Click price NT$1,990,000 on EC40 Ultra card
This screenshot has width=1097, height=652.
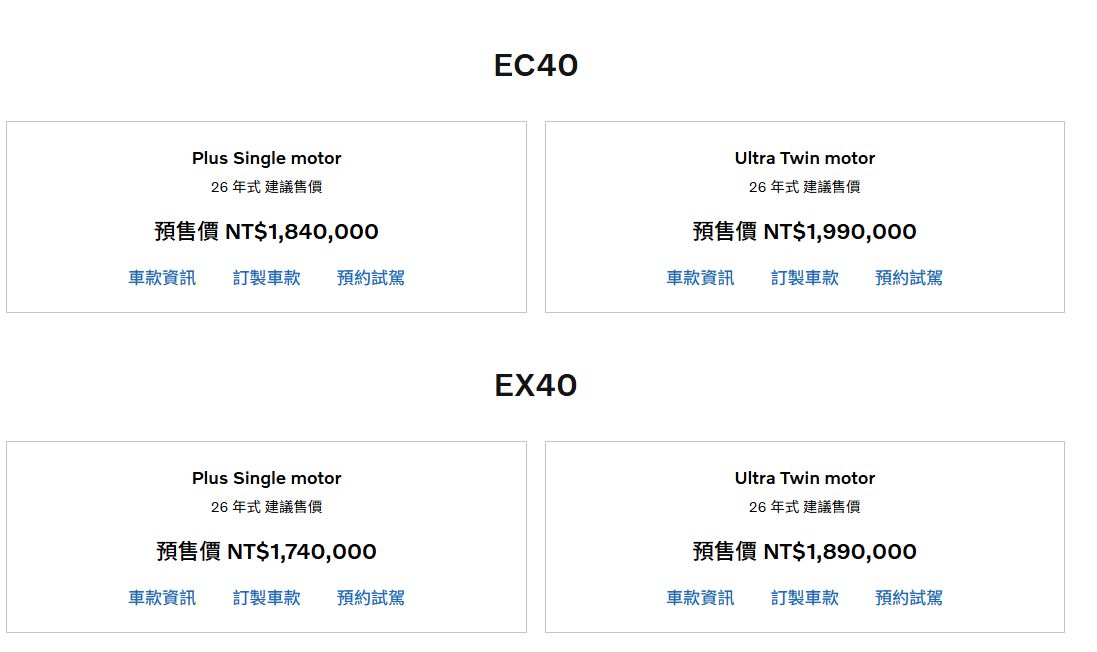(x=805, y=231)
